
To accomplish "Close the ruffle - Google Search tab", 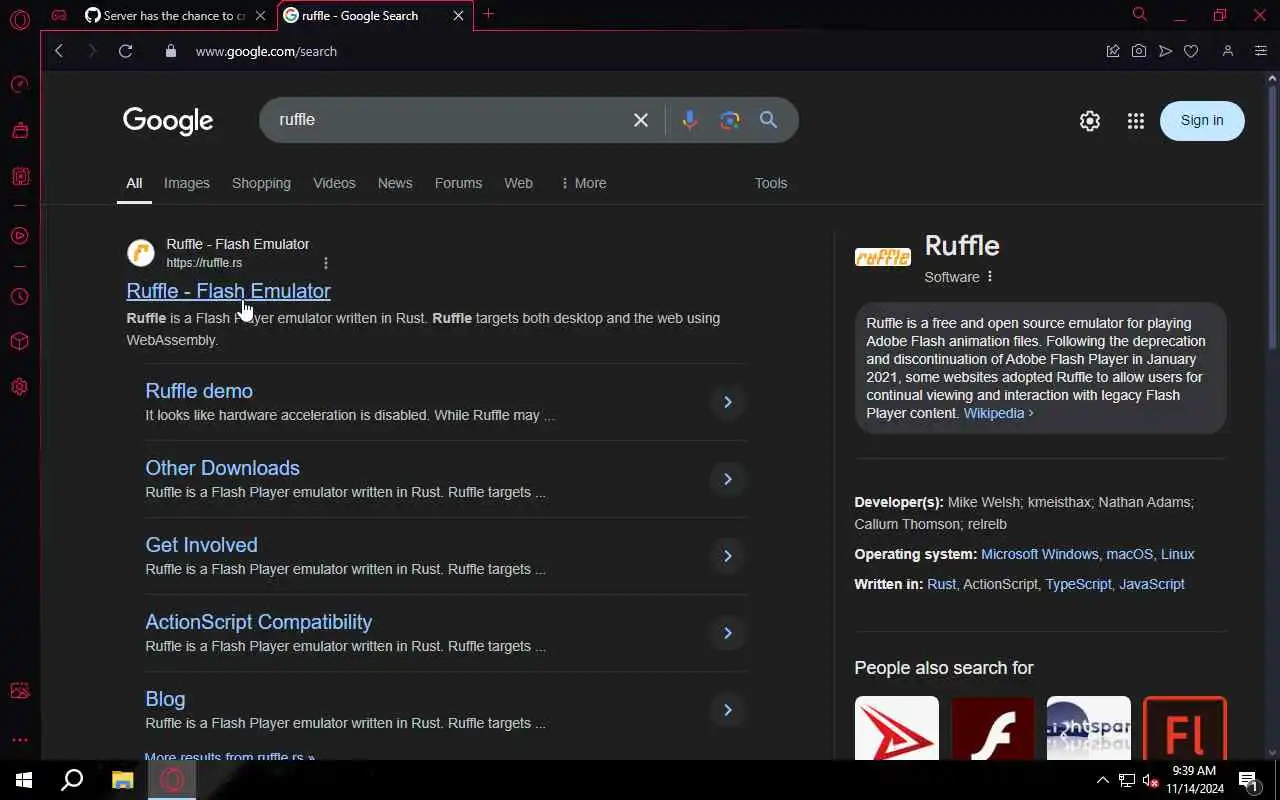I will click(459, 16).
